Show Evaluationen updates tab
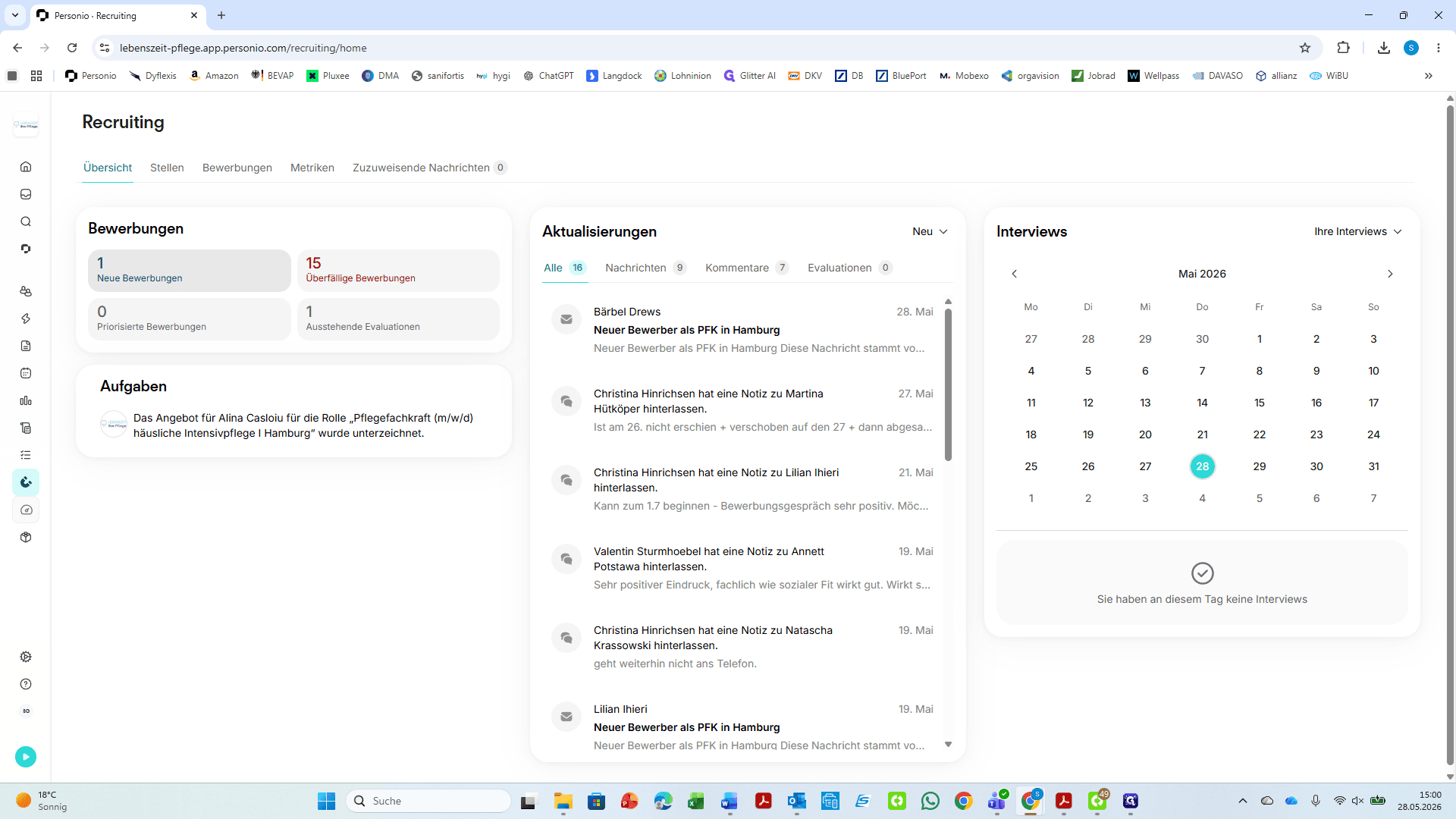1456x819 pixels. tap(850, 268)
